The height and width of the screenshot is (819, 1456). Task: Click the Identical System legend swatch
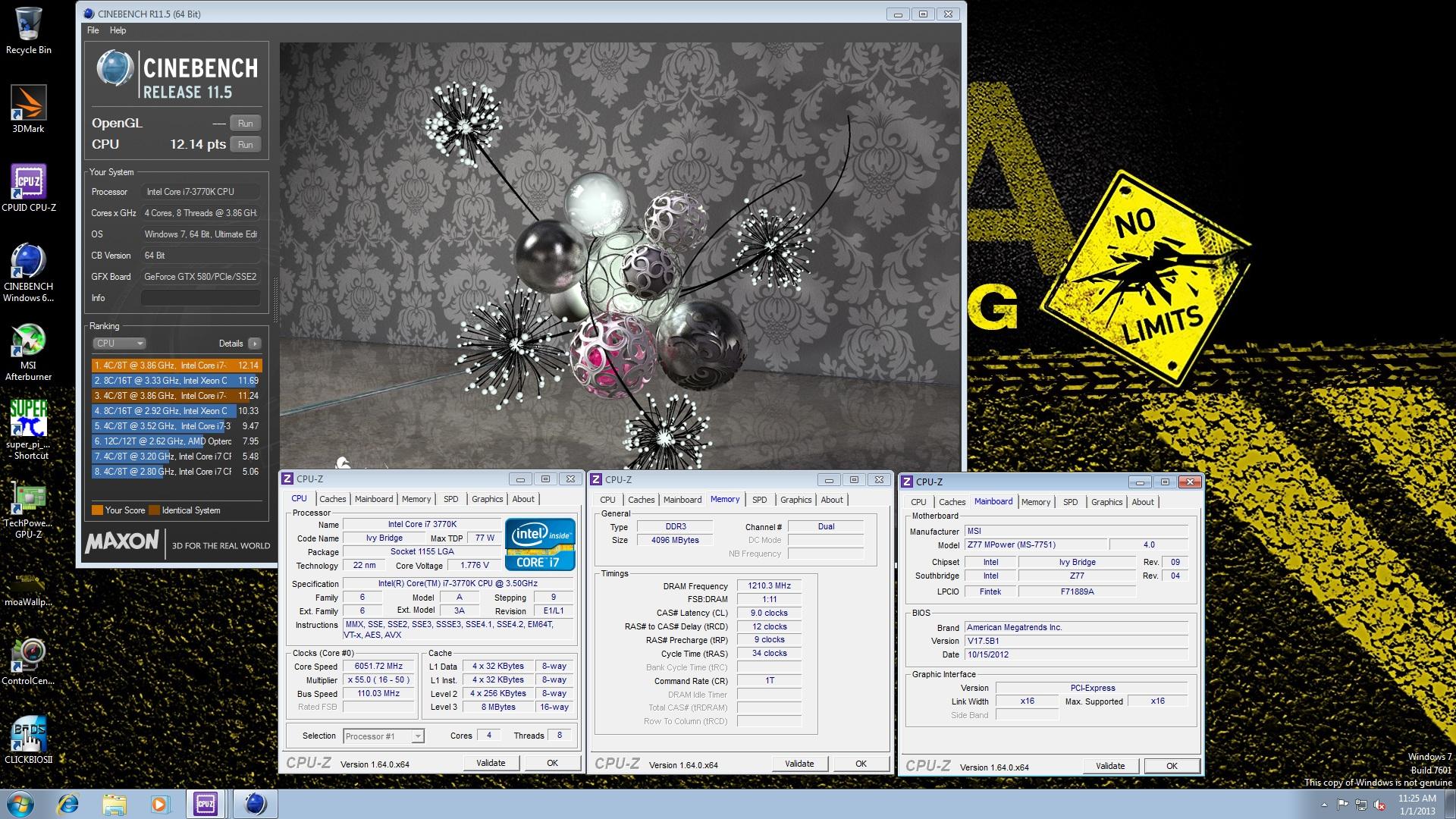click(155, 510)
